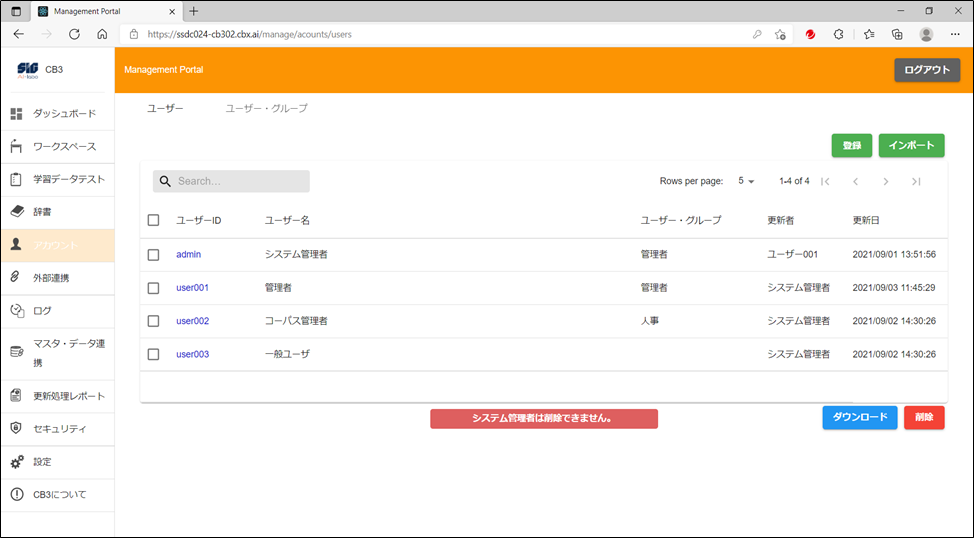This screenshot has width=974, height=538.
Task: Open the Rows per page dropdown
Action: [746, 181]
